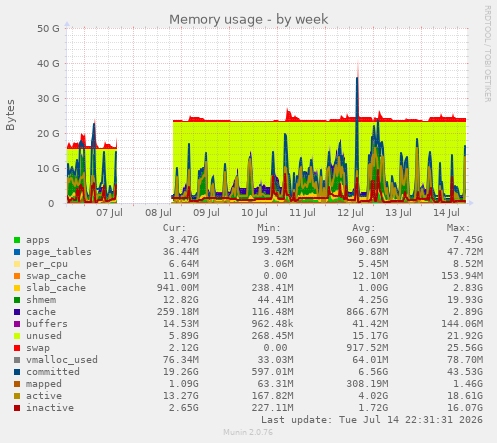Click the swap red legend swatch

click(17, 348)
